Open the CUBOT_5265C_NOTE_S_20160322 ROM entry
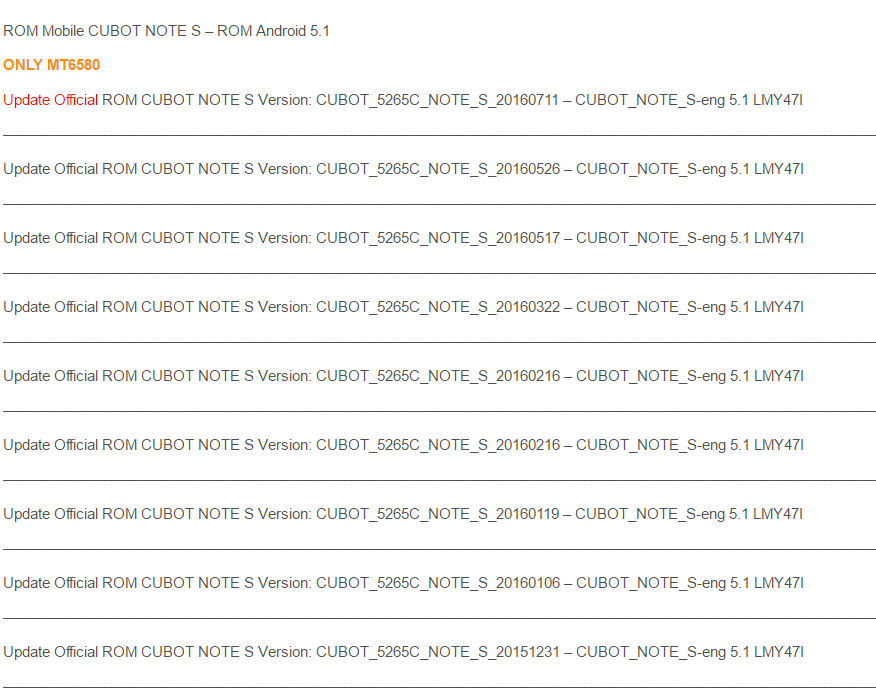876x690 pixels. click(x=438, y=307)
